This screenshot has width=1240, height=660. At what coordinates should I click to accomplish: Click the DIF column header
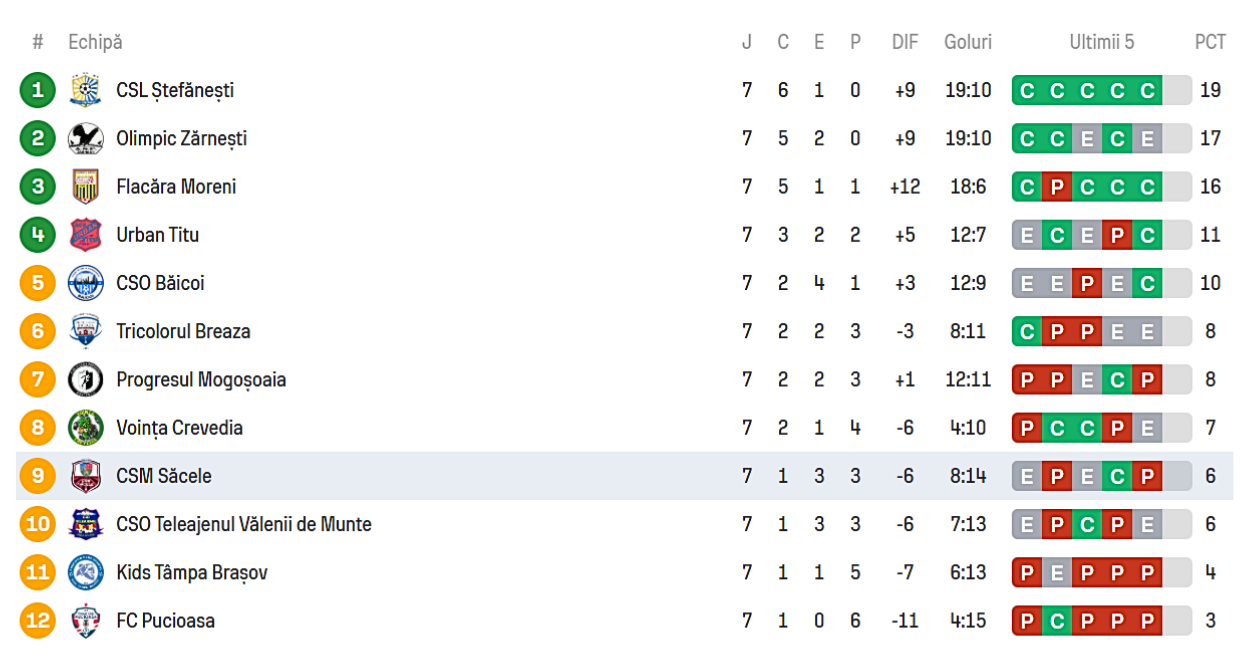(x=905, y=42)
